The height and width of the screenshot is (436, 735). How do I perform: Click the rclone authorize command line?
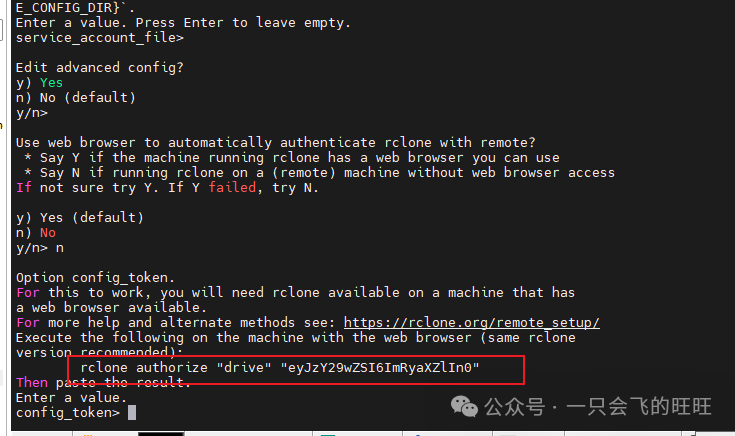click(280, 368)
